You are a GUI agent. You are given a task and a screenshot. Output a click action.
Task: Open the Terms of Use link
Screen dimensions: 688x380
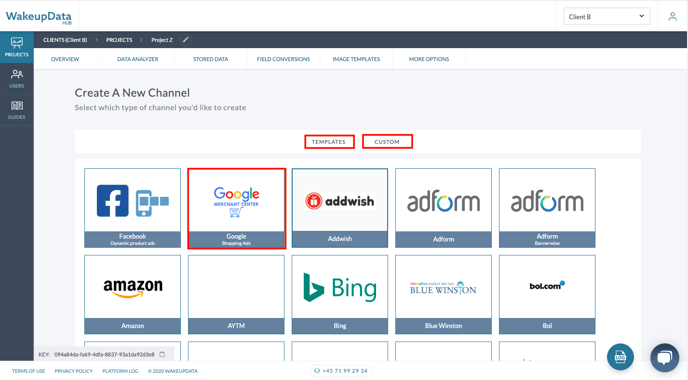29,371
